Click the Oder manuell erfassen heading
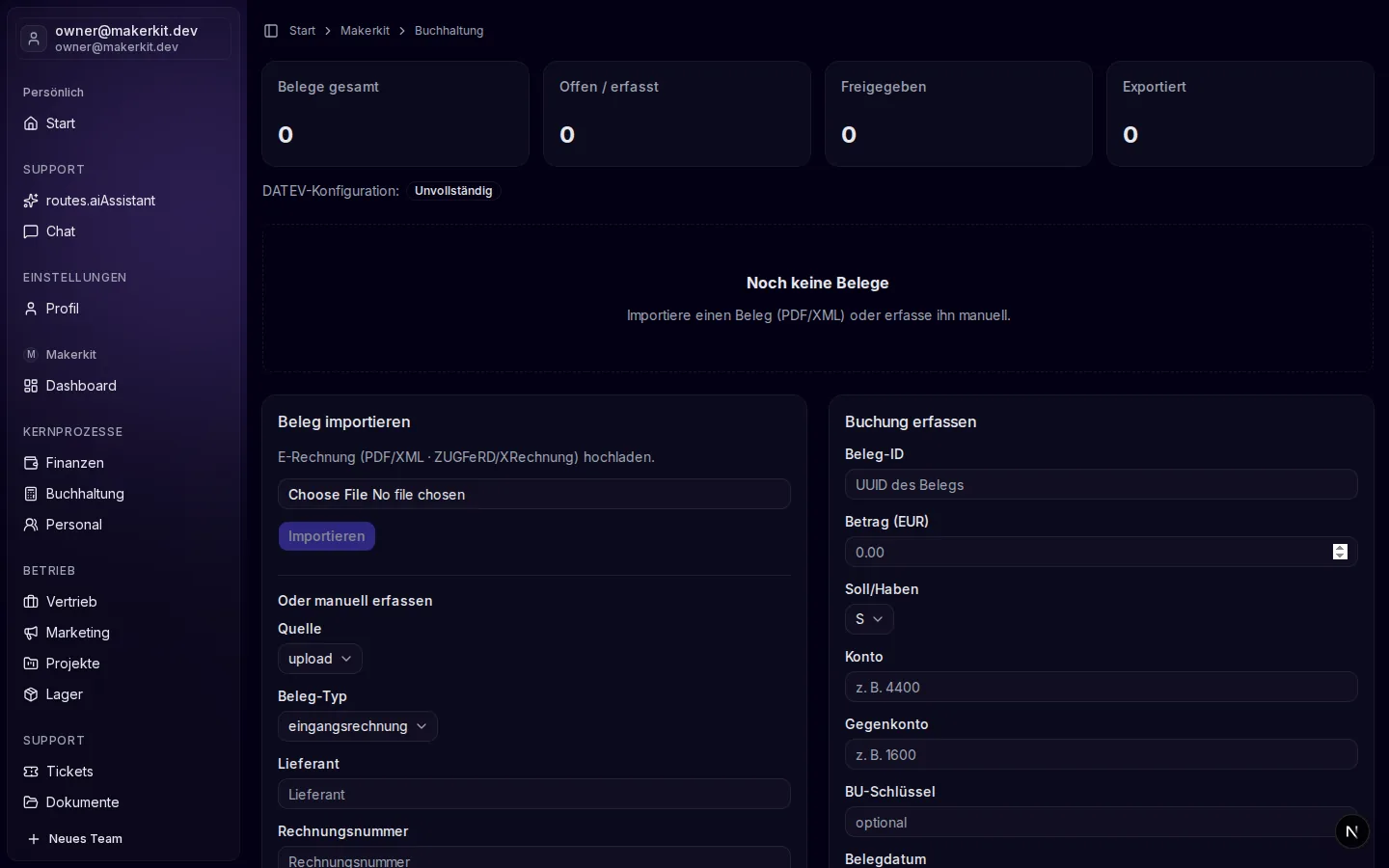Viewport: 1389px width, 868px height. coord(355,601)
